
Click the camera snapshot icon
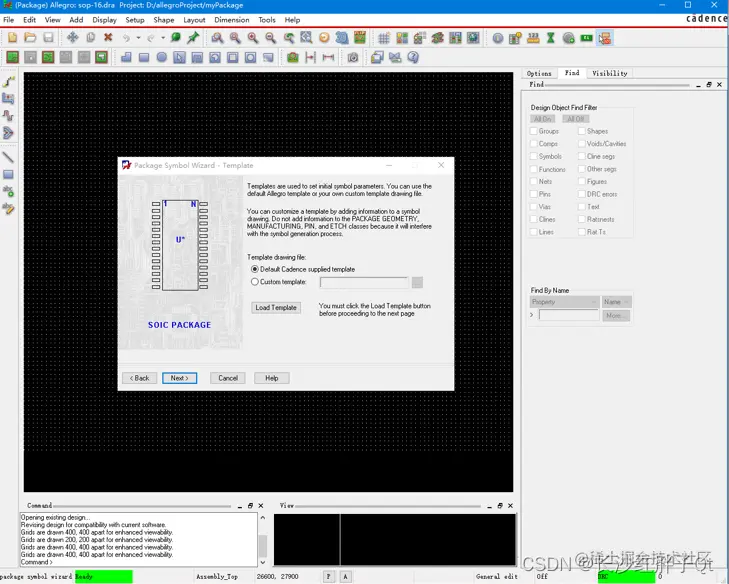[353, 57]
